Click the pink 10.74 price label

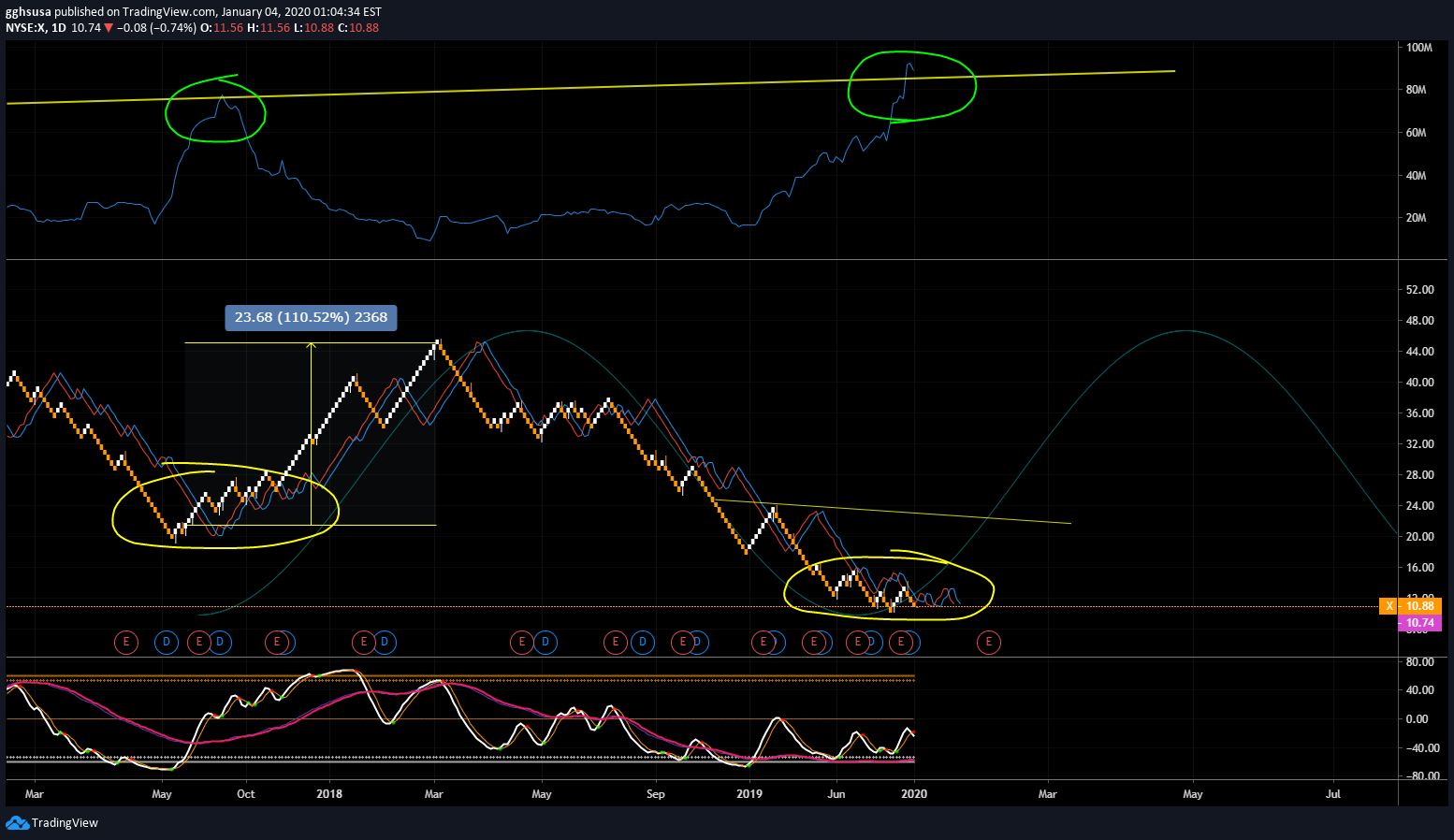(x=1418, y=623)
